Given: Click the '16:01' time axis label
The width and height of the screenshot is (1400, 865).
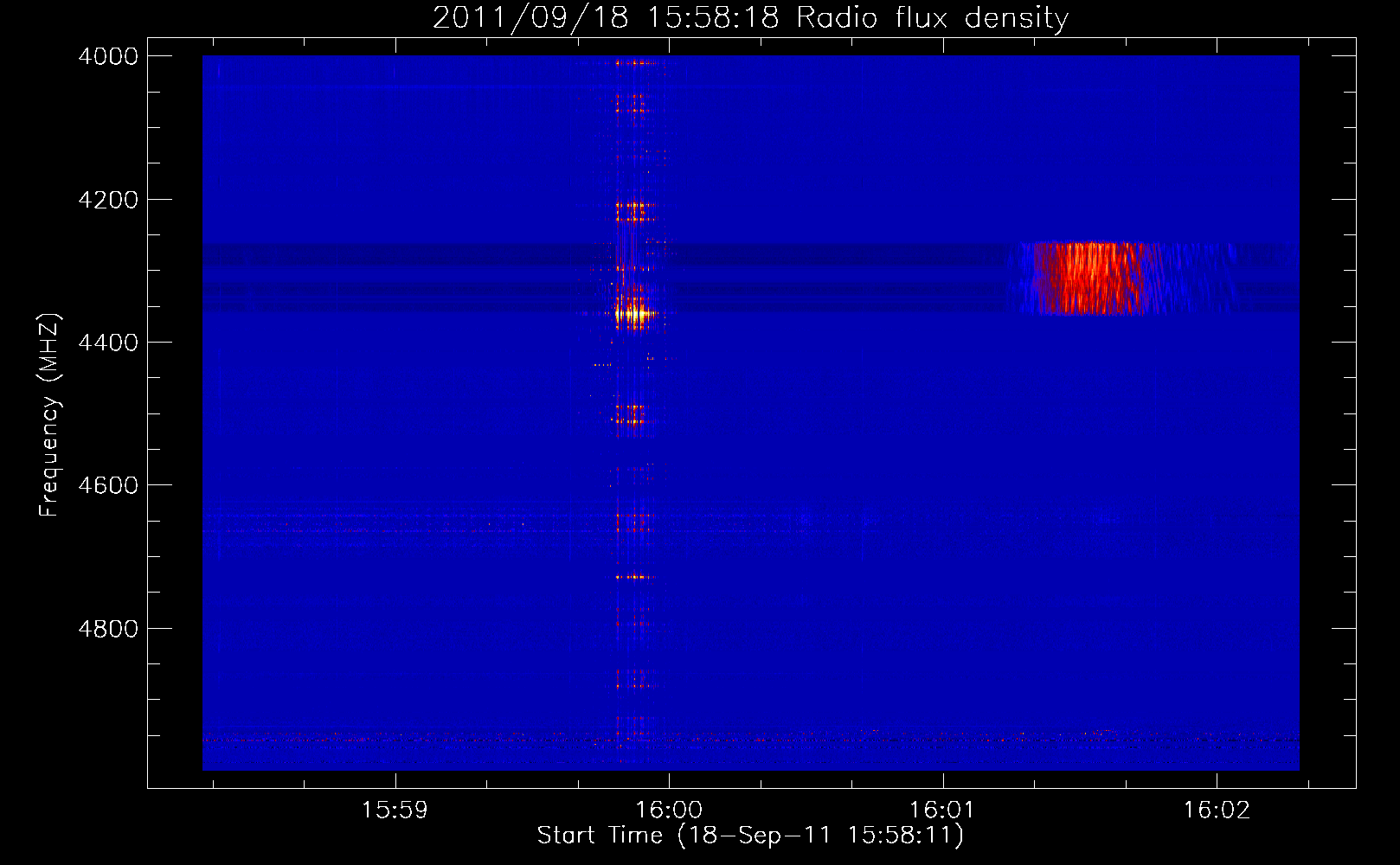Looking at the screenshot, I should pos(942,811).
